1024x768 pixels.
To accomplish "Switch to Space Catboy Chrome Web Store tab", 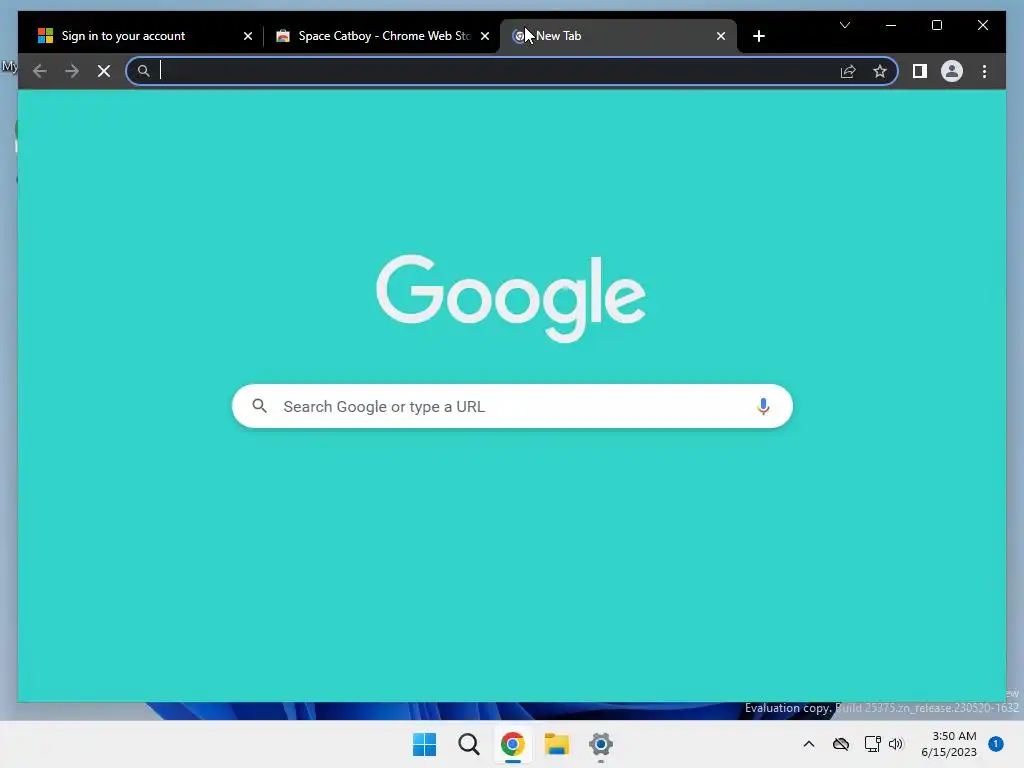I will point(382,36).
